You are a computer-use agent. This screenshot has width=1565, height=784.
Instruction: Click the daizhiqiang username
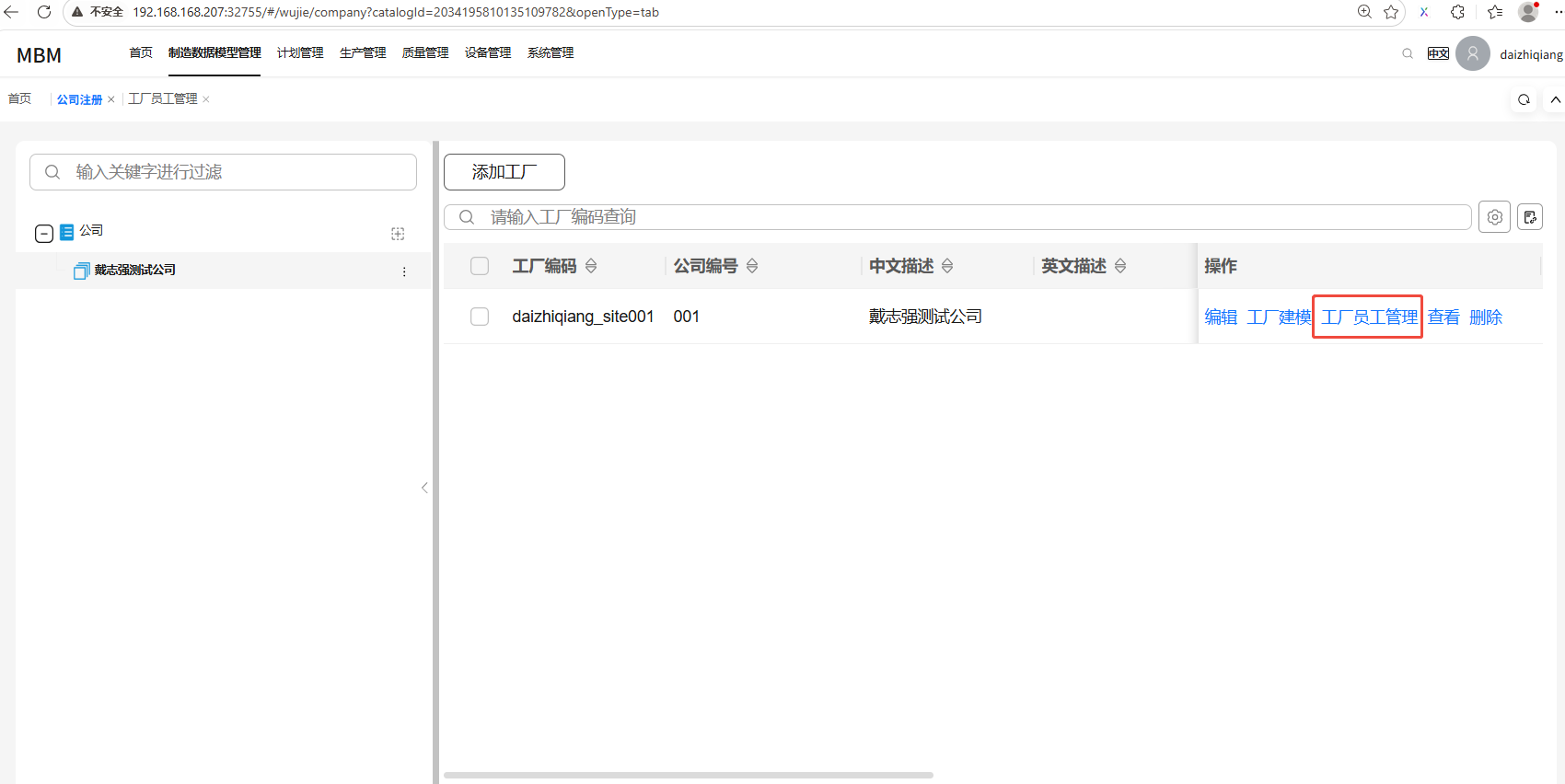tap(1531, 54)
